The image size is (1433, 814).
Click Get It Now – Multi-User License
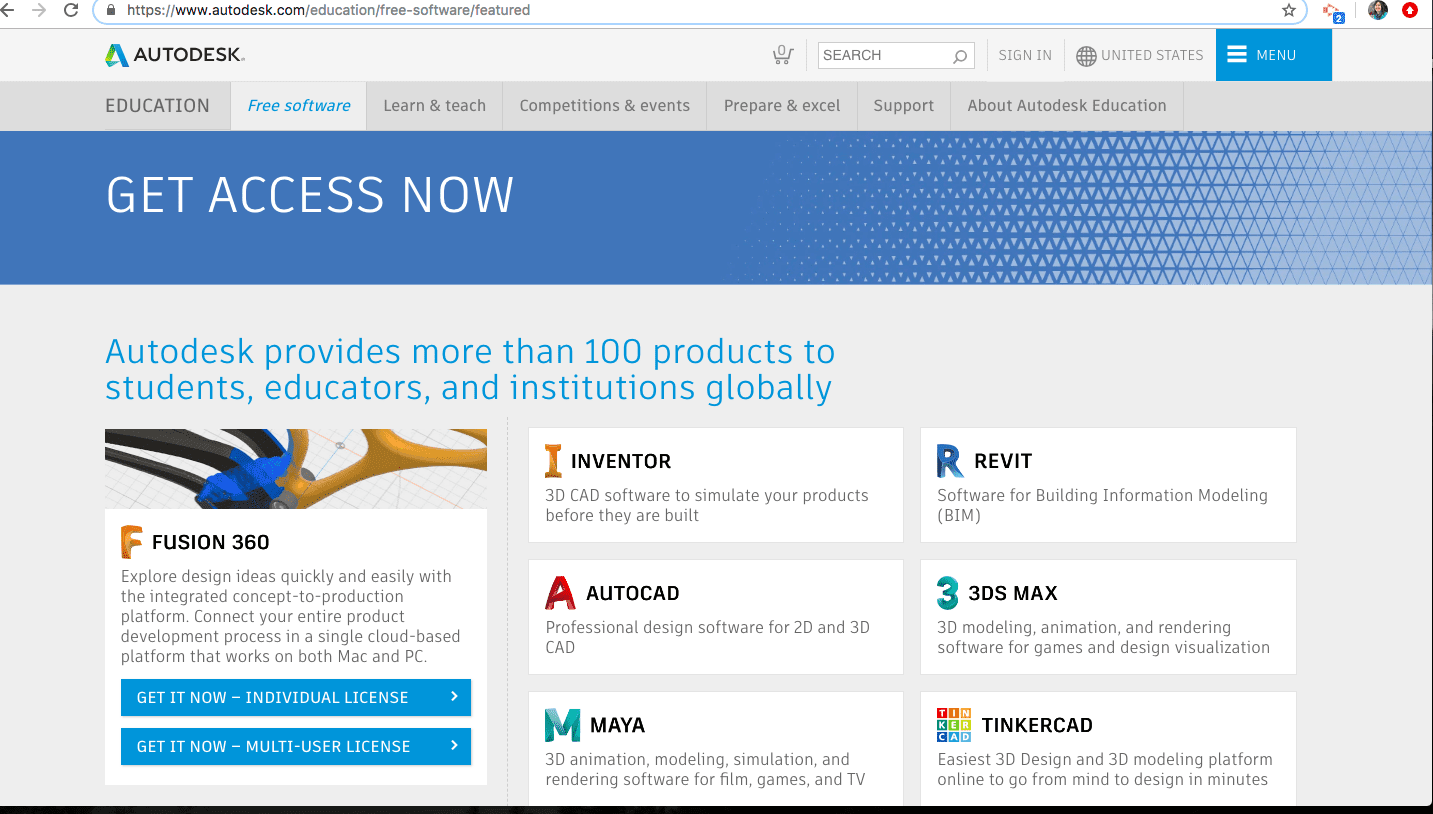[x=296, y=747]
